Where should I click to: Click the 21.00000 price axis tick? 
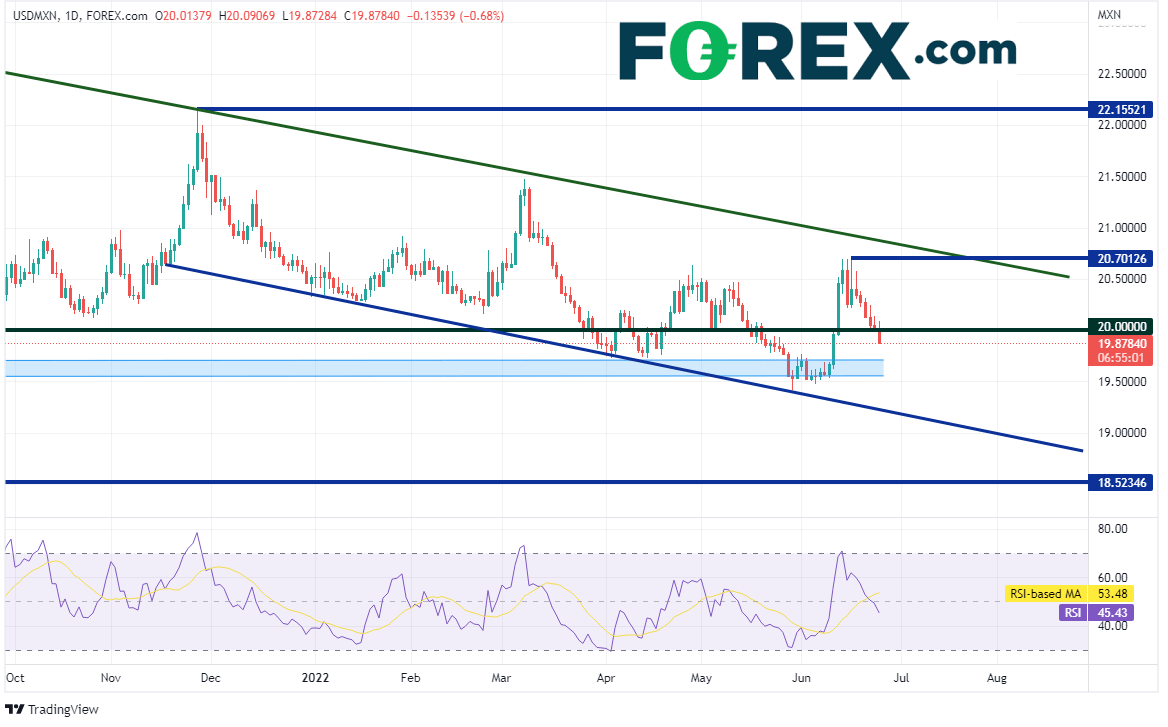tap(1121, 228)
